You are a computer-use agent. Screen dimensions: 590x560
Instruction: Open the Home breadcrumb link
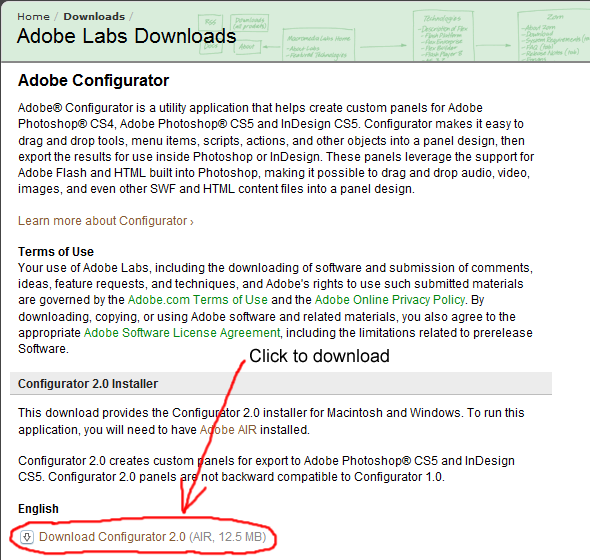pos(33,17)
